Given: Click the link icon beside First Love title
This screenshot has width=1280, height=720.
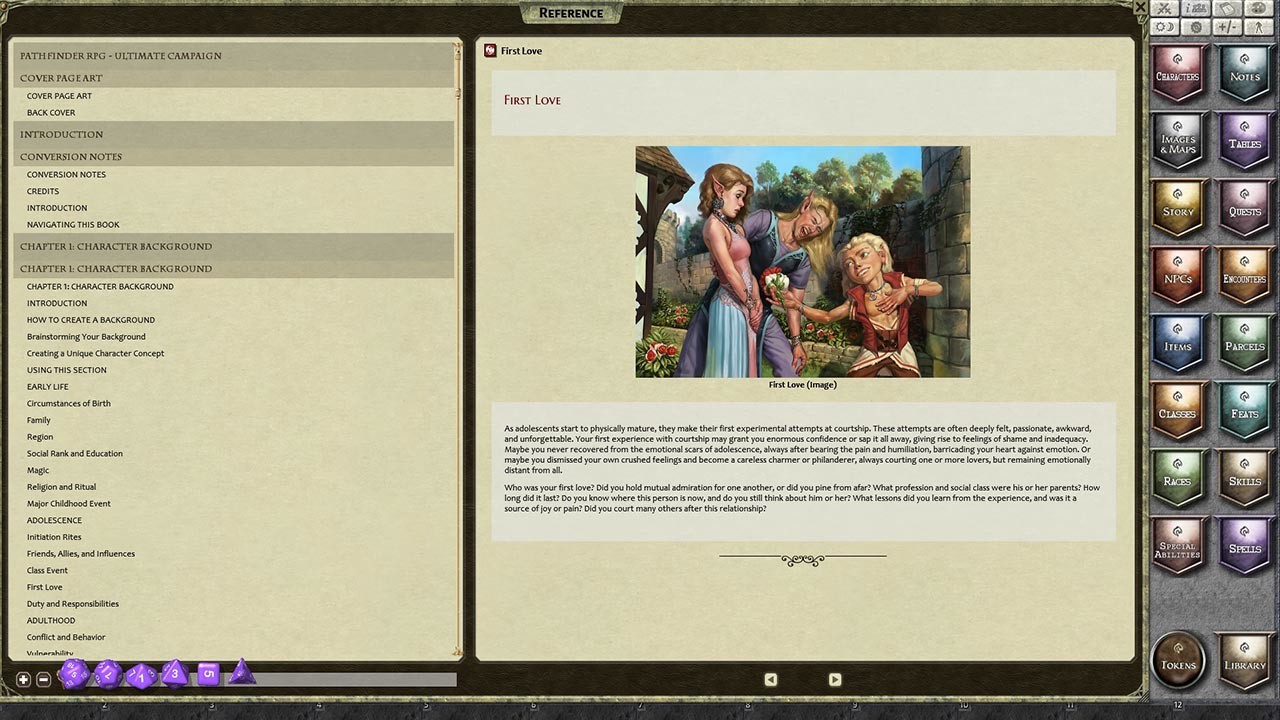Looking at the screenshot, I should pyautogui.click(x=490, y=51).
